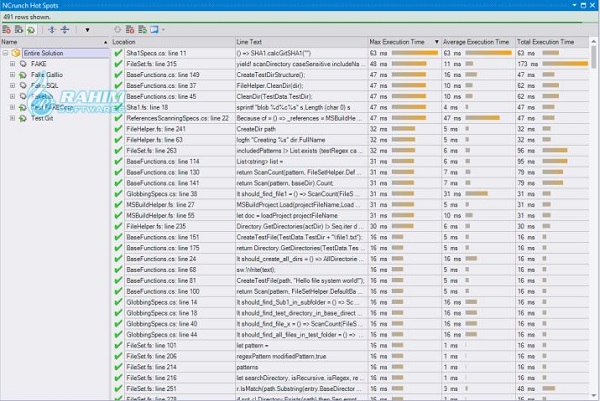
Task: Open the black triangle toolbar dropdown
Action: 87,30
